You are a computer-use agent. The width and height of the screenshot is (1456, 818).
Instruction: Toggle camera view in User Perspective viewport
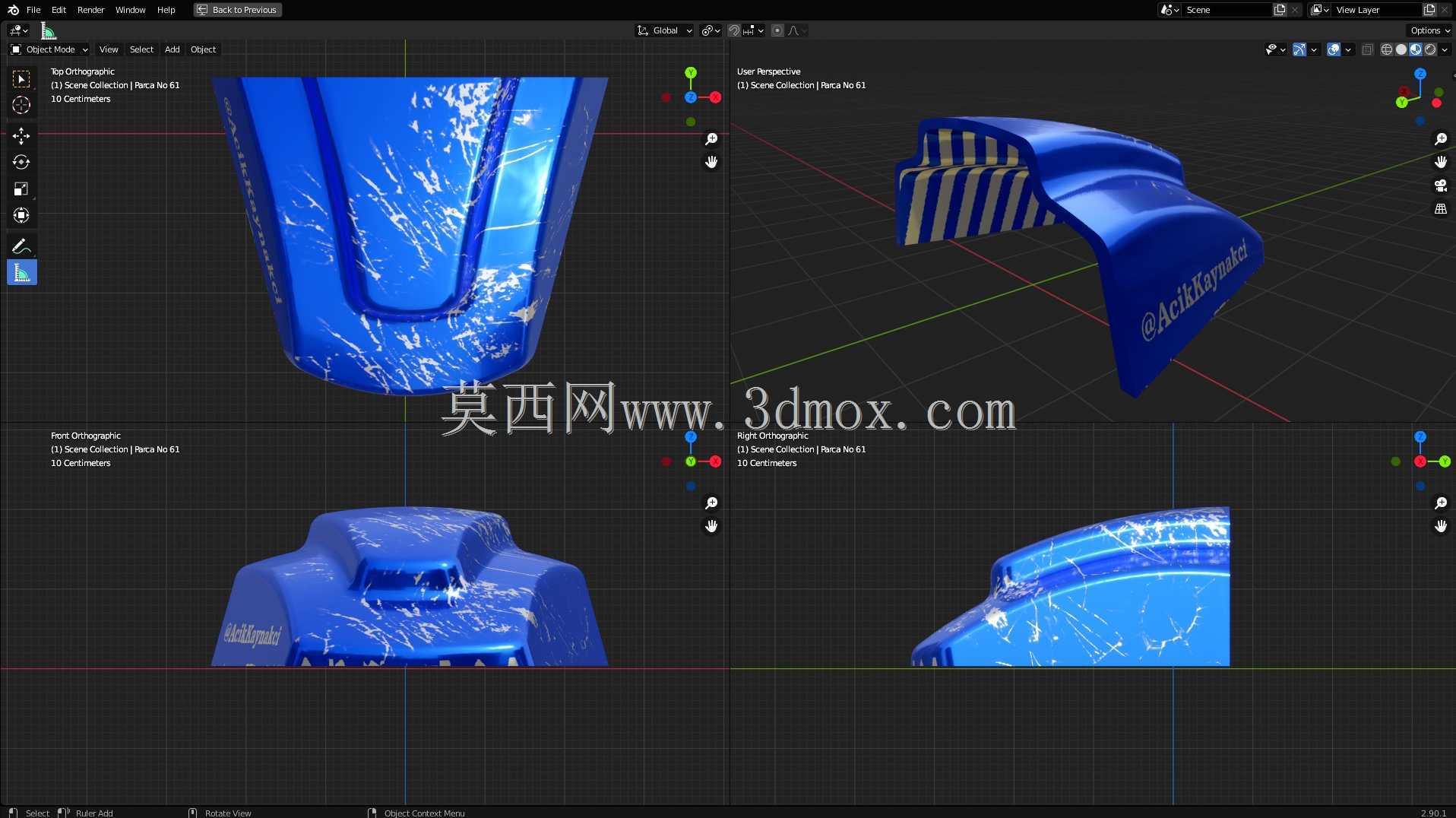tap(1441, 185)
